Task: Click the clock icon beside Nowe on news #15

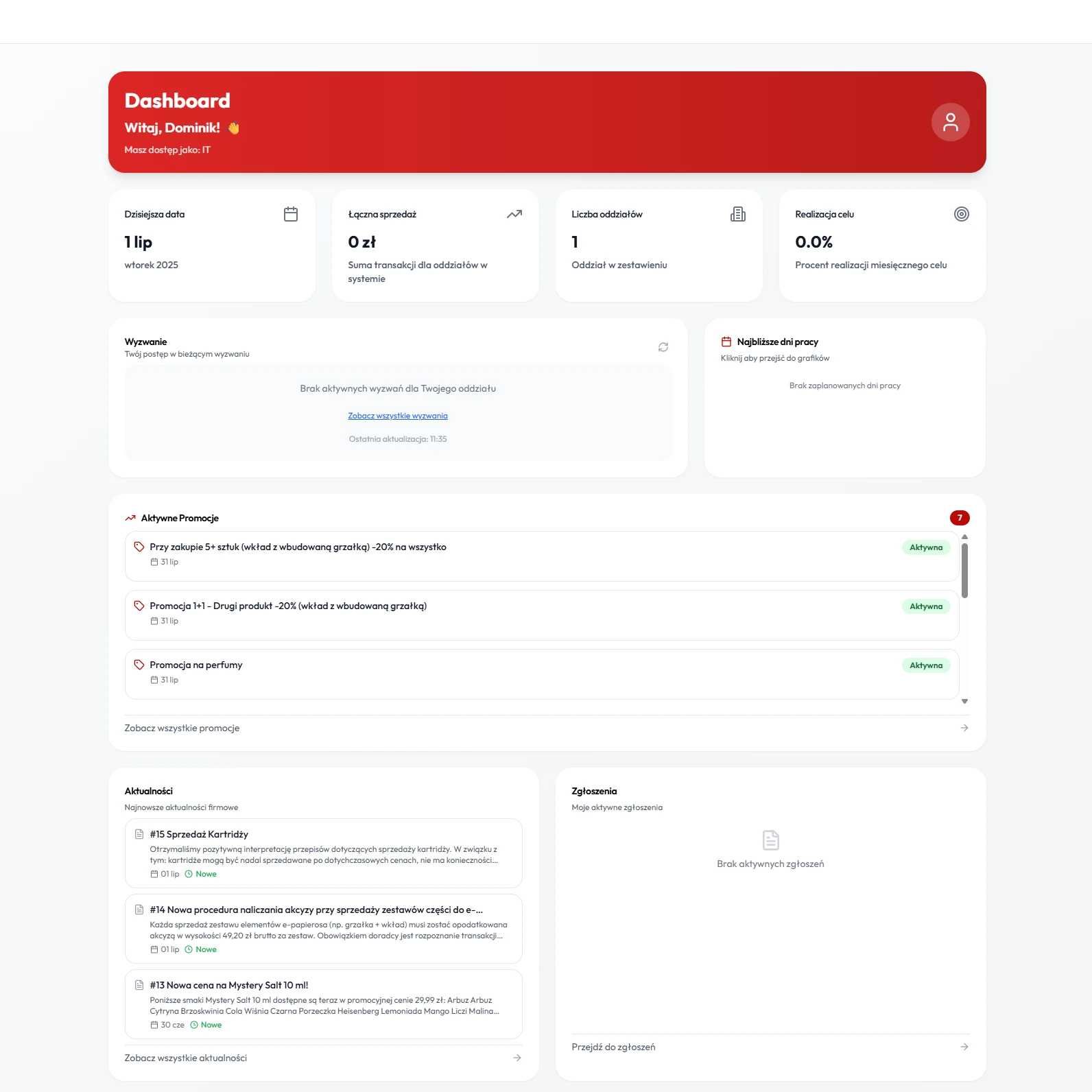Action: coord(189,874)
